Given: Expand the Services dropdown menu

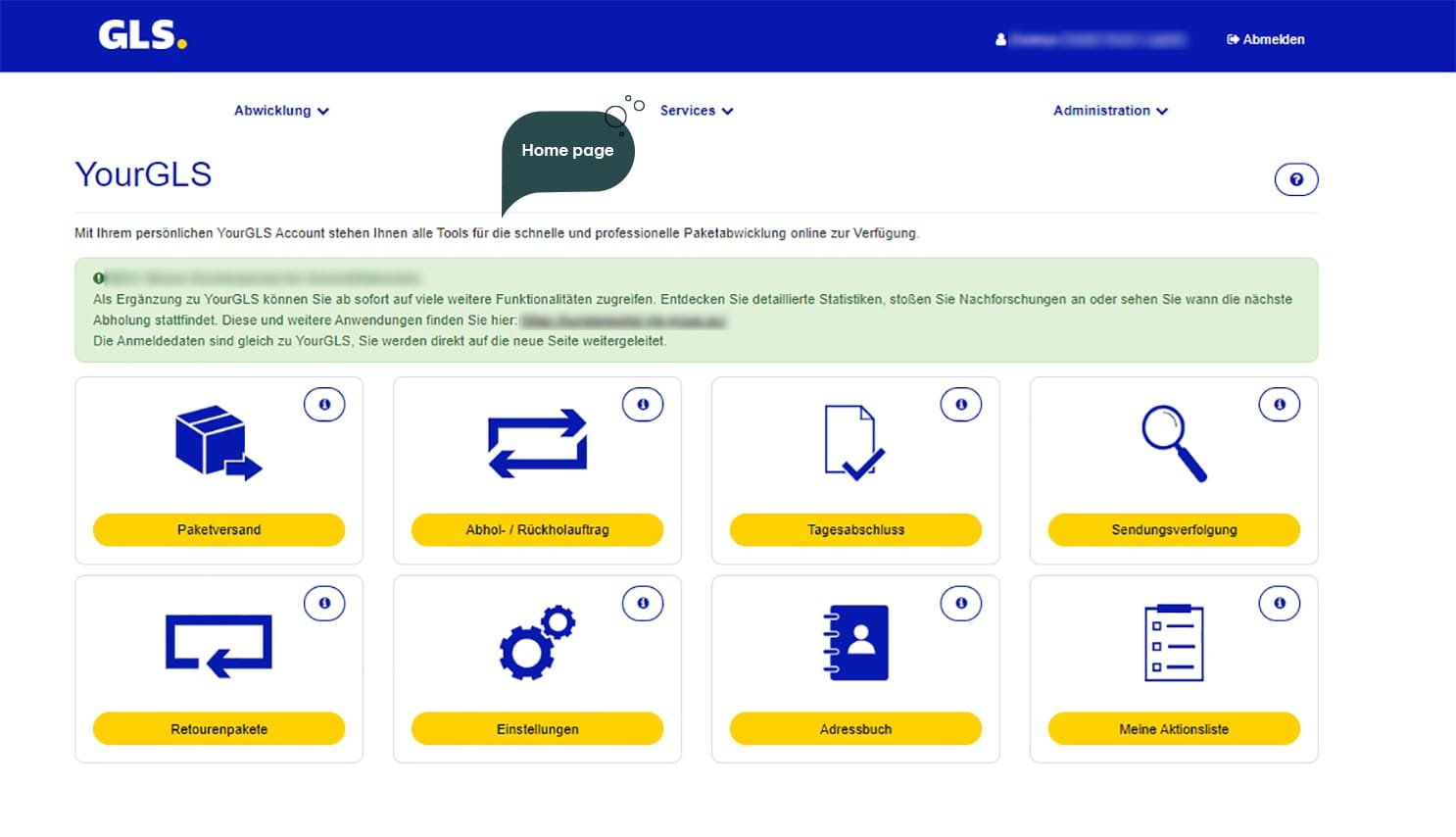Looking at the screenshot, I should point(696,111).
